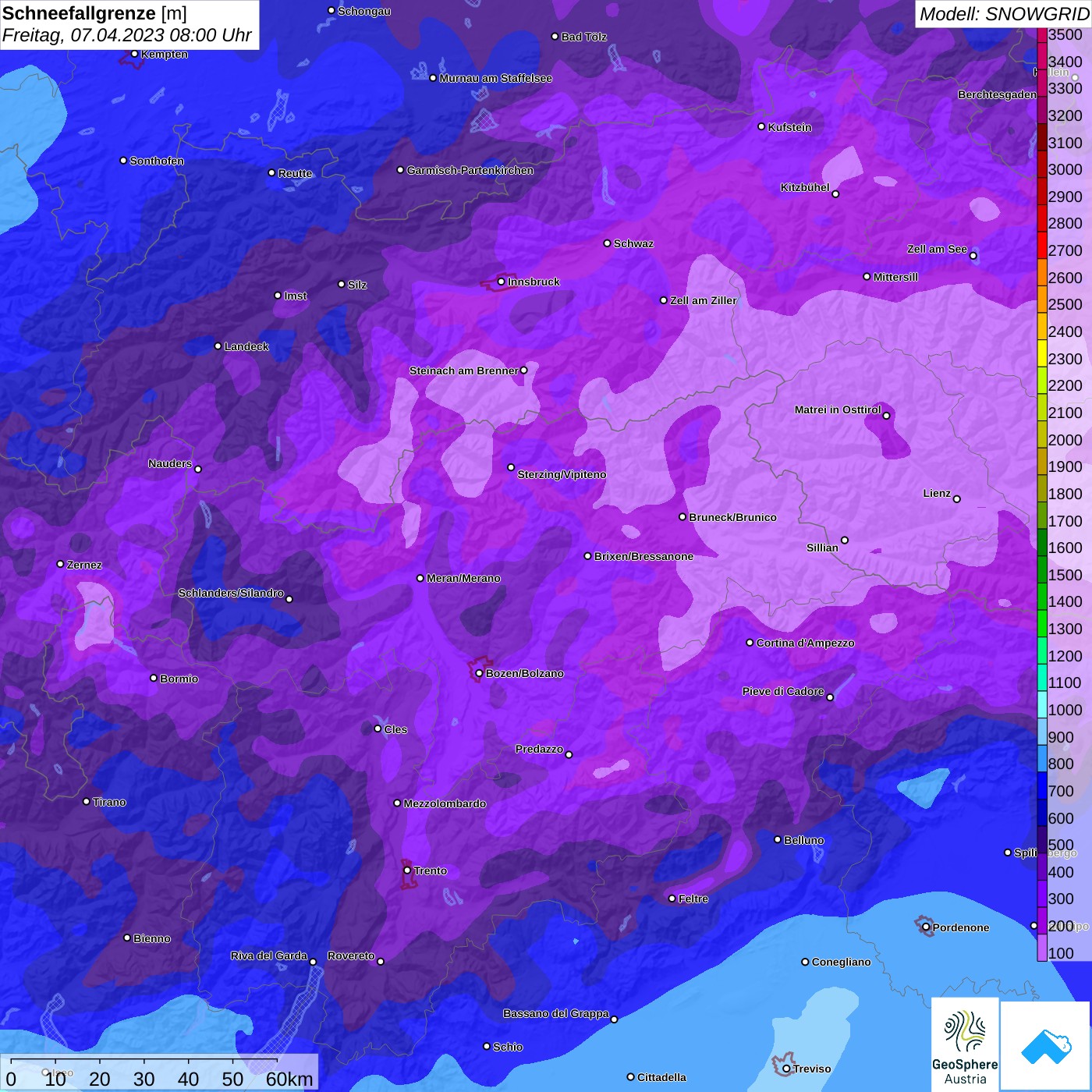Click the Lienz city marker dot
1092x1092 pixels.
[x=957, y=499]
